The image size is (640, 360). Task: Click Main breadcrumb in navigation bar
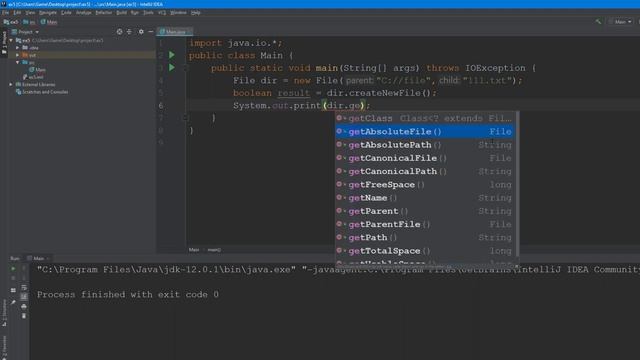[x=49, y=22]
